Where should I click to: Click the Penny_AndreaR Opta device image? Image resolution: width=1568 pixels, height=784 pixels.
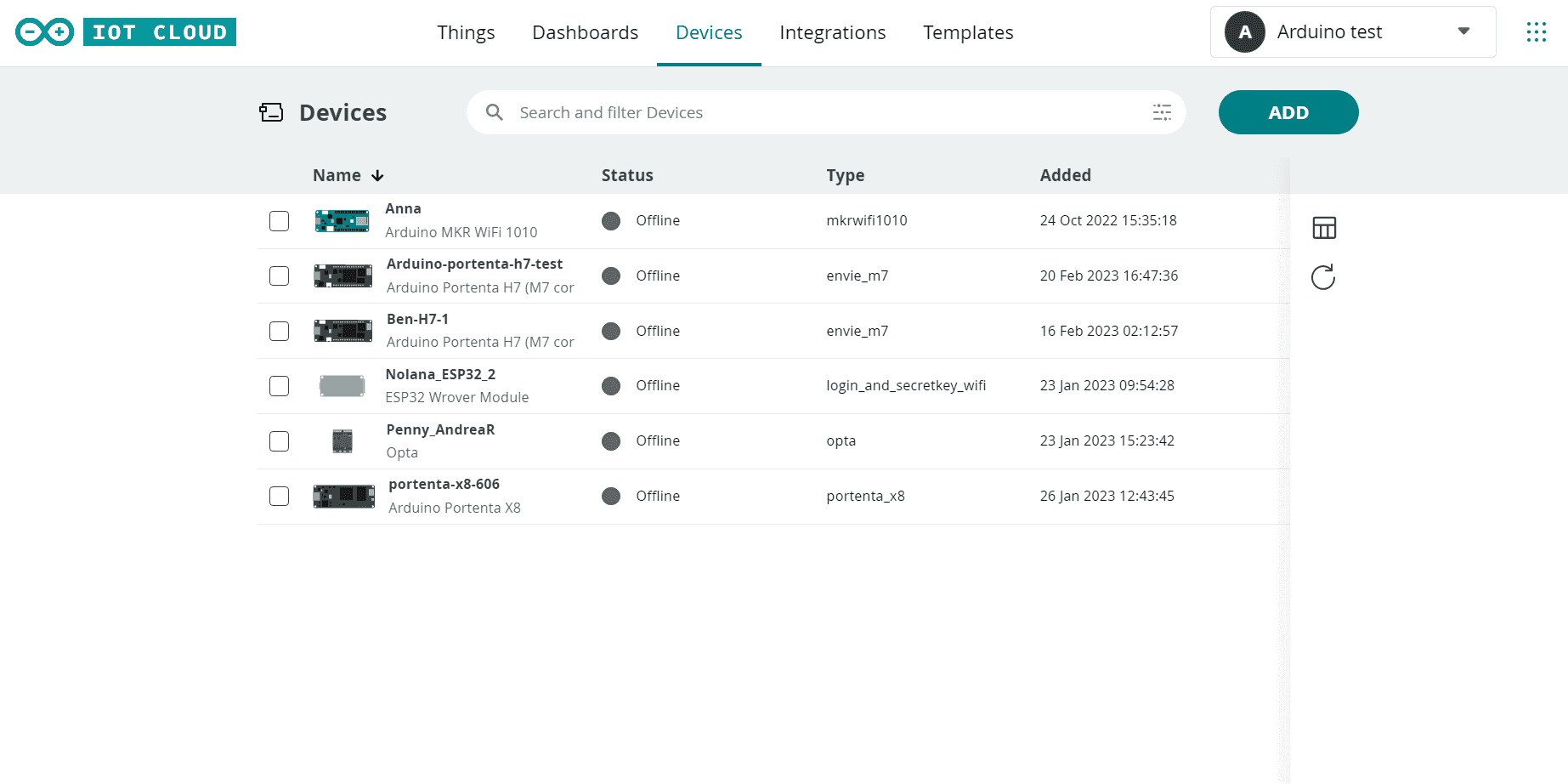click(x=342, y=441)
